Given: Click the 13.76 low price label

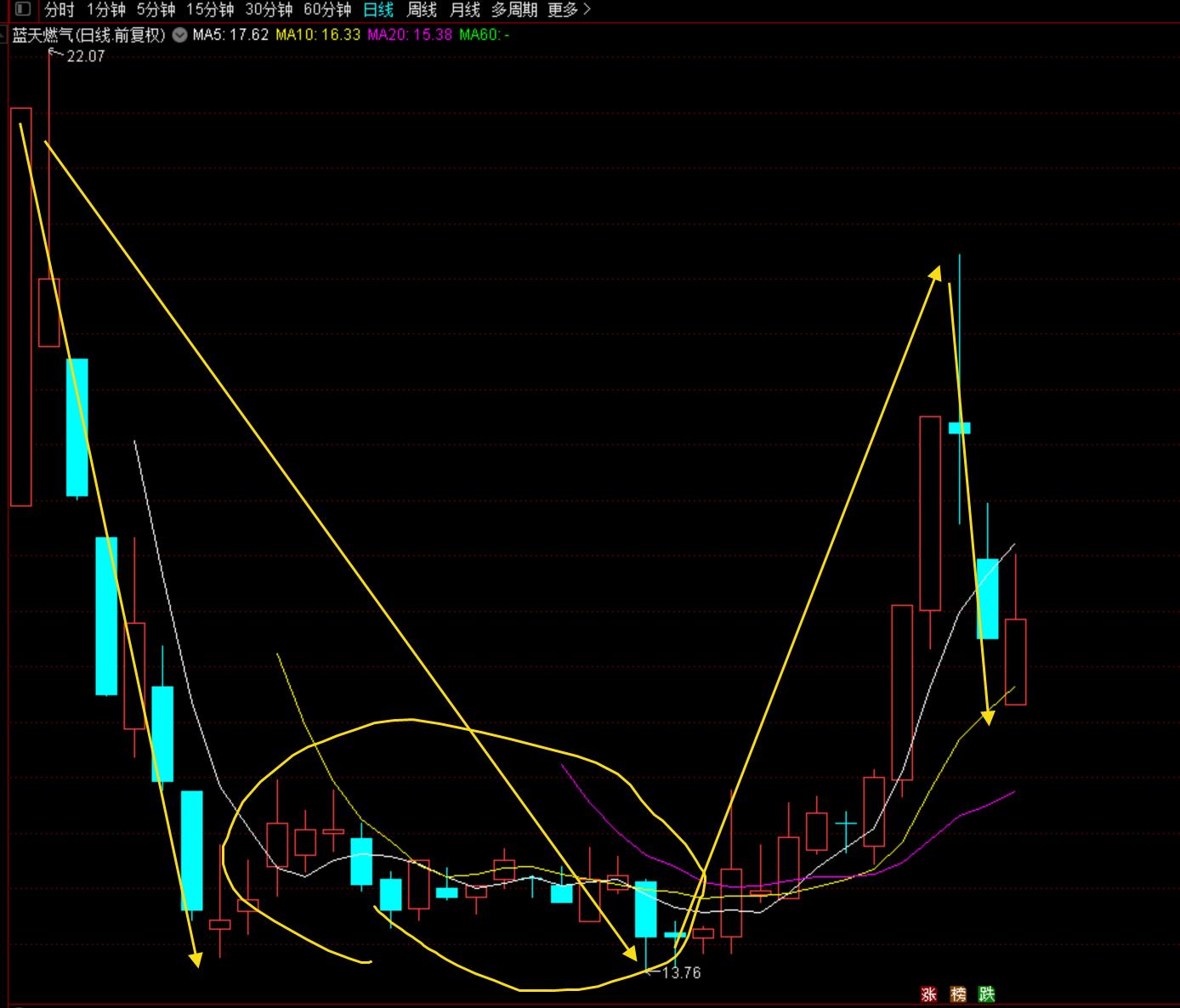Looking at the screenshot, I should point(681,973).
